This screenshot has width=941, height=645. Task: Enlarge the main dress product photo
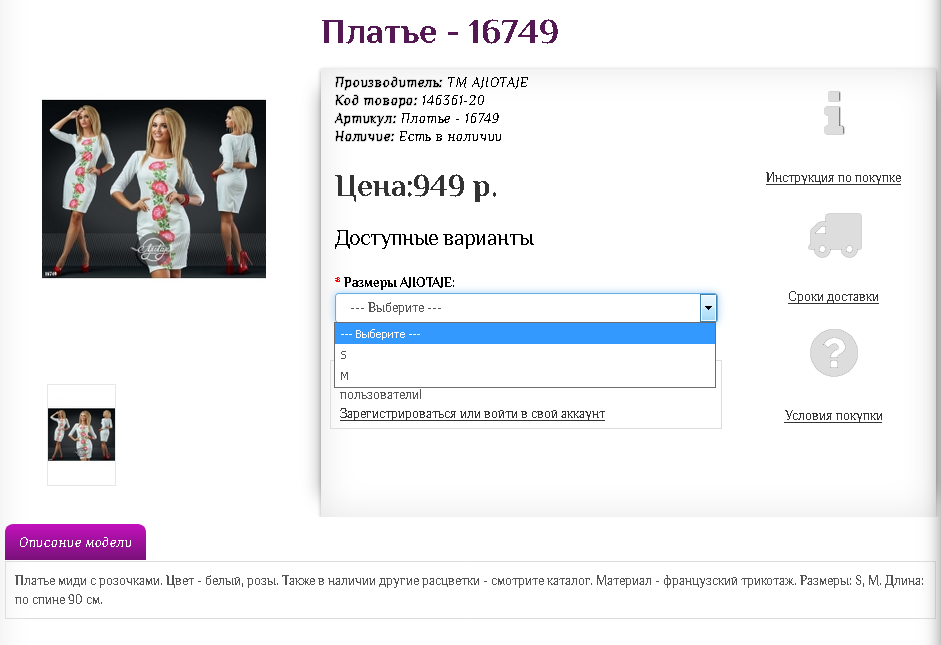click(154, 189)
